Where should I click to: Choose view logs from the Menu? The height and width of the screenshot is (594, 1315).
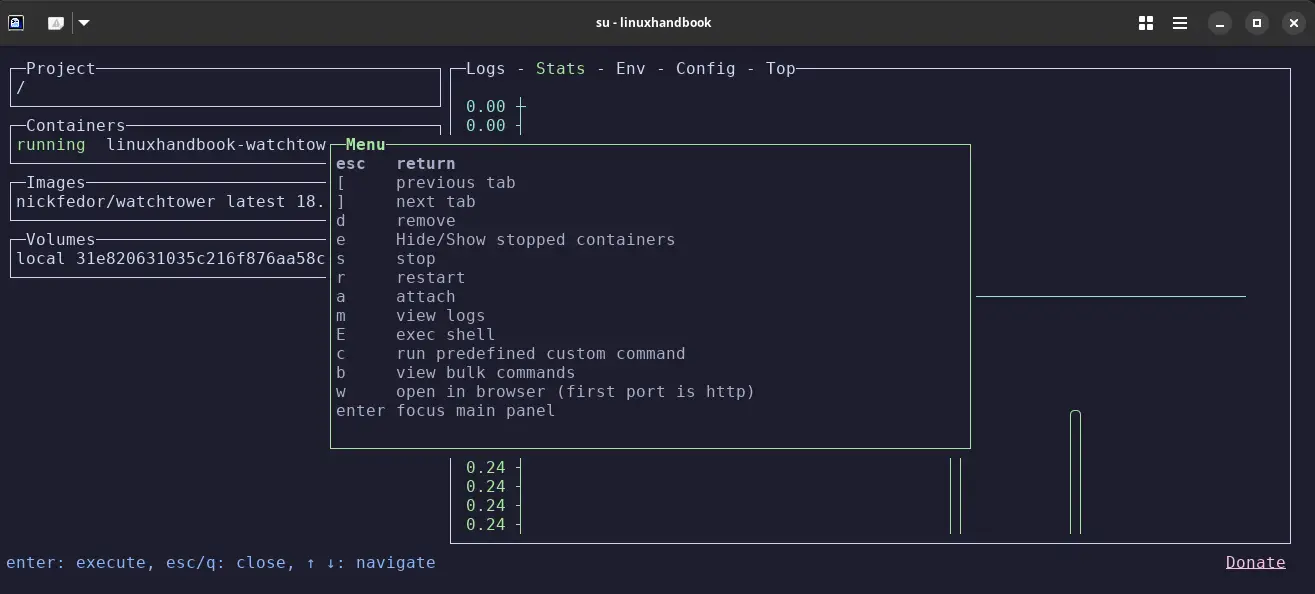[x=441, y=315]
